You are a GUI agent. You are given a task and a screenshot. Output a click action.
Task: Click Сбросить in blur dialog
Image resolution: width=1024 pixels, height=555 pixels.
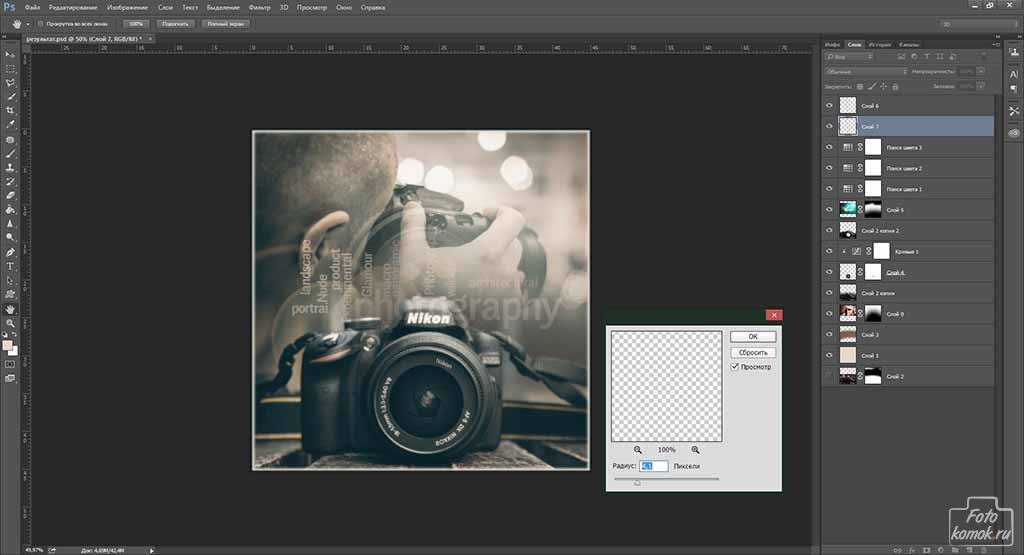pos(753,353)
